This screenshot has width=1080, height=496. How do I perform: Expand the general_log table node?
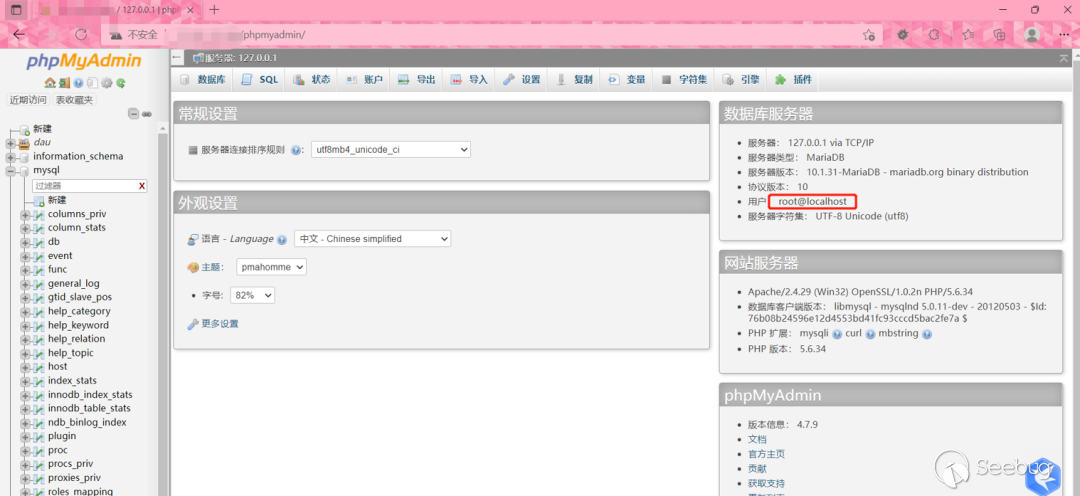[25, 284]
